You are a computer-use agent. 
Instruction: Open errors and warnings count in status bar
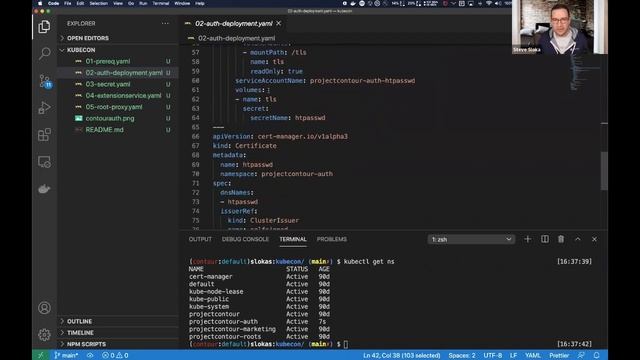point(115,355)
